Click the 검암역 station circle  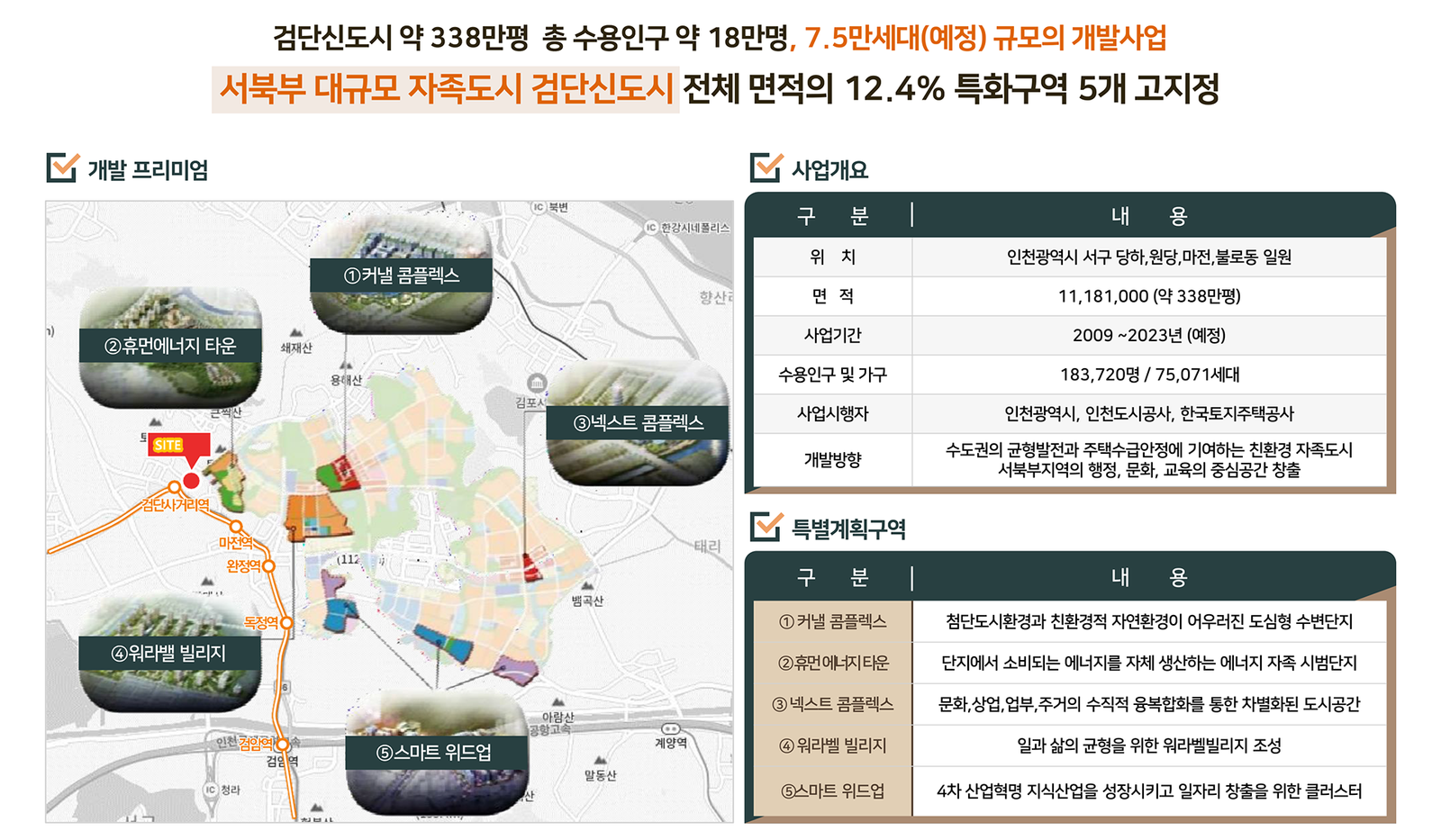pyautogui.click(x=282, y=745)
